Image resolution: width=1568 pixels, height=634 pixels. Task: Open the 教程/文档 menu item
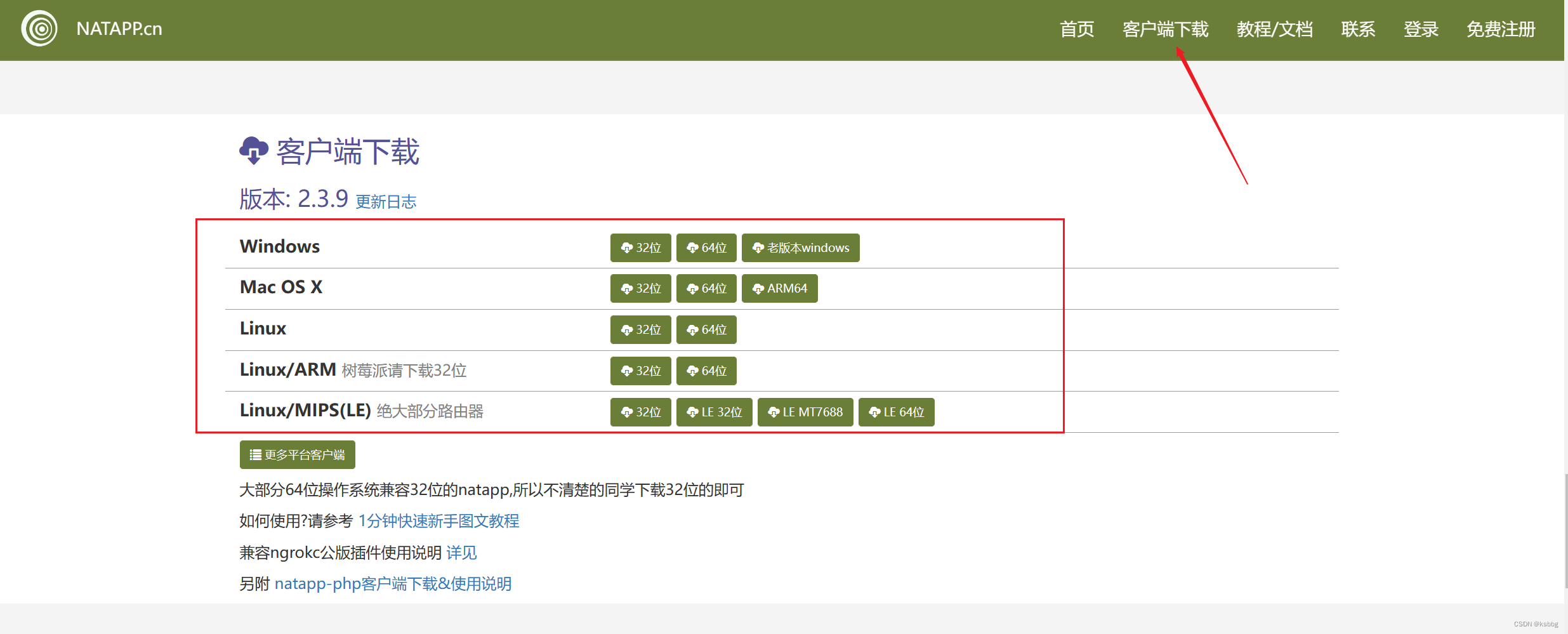coord(1275,29)
